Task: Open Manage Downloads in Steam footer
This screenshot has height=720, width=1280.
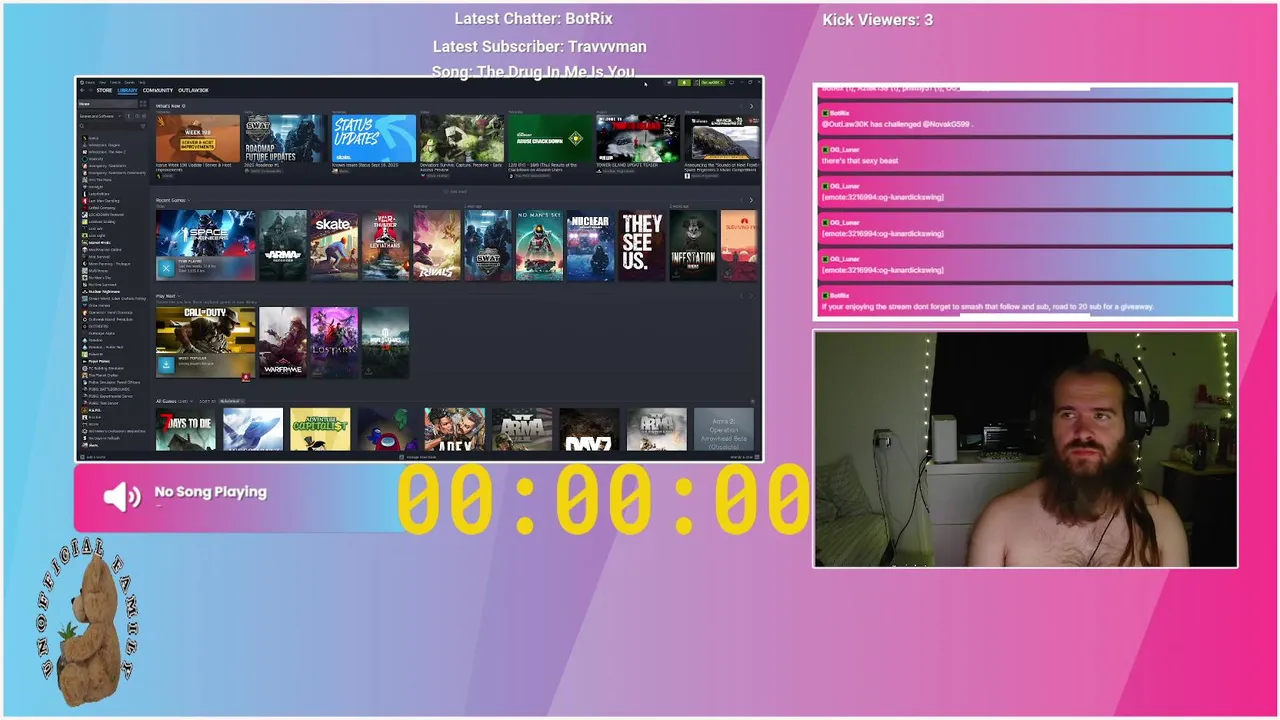Action: coord(420,457)
